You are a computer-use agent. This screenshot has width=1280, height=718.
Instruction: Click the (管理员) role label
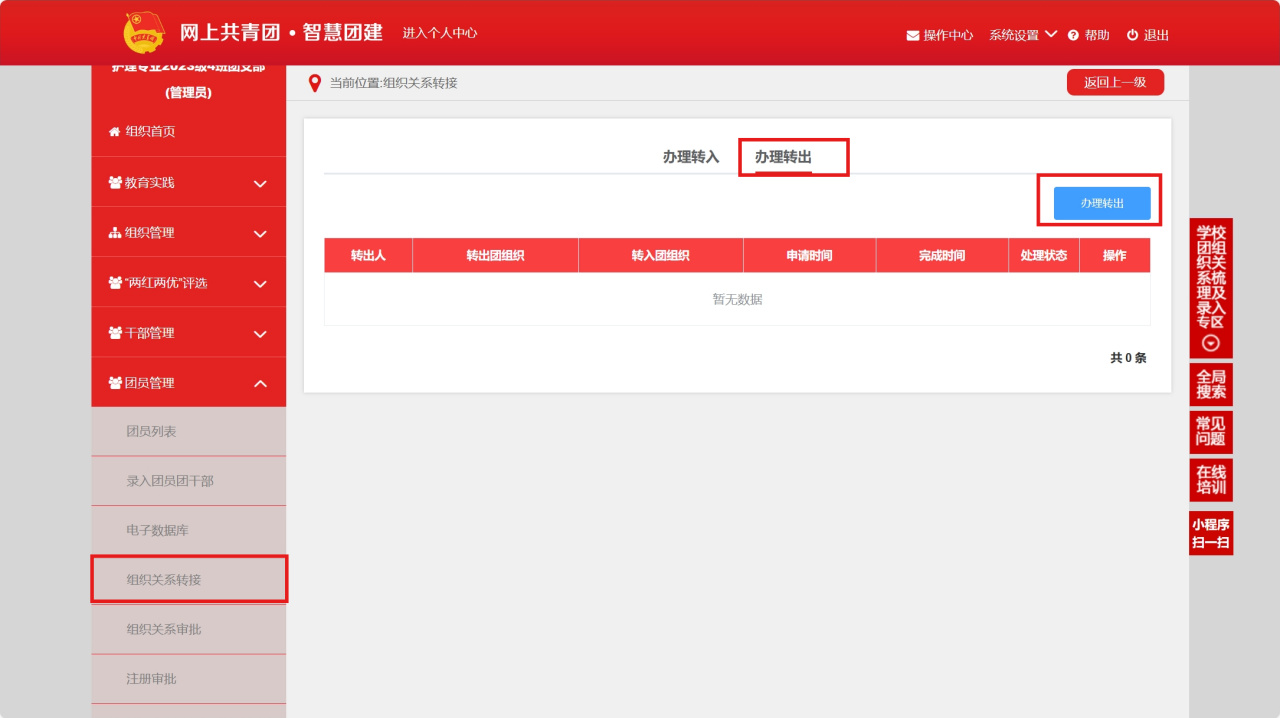click(x=188, y=93)
